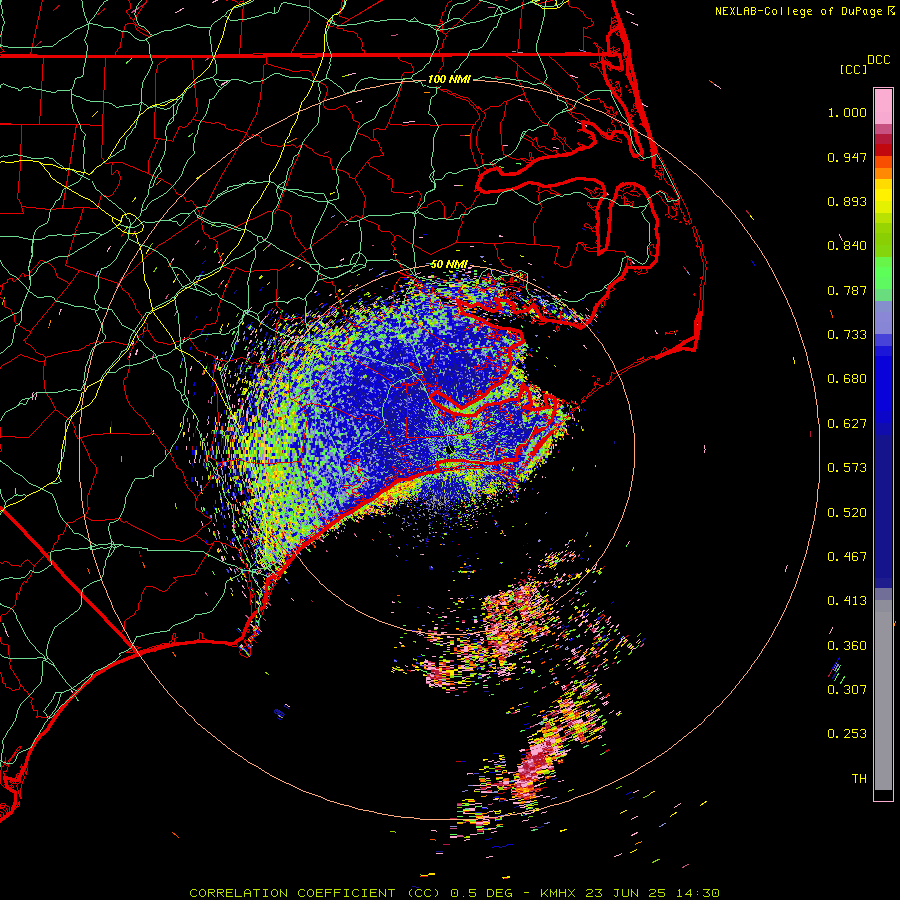900x900 pixels.
Task: Click the 23 JUN 25 date text
Action: pos(625,893)
